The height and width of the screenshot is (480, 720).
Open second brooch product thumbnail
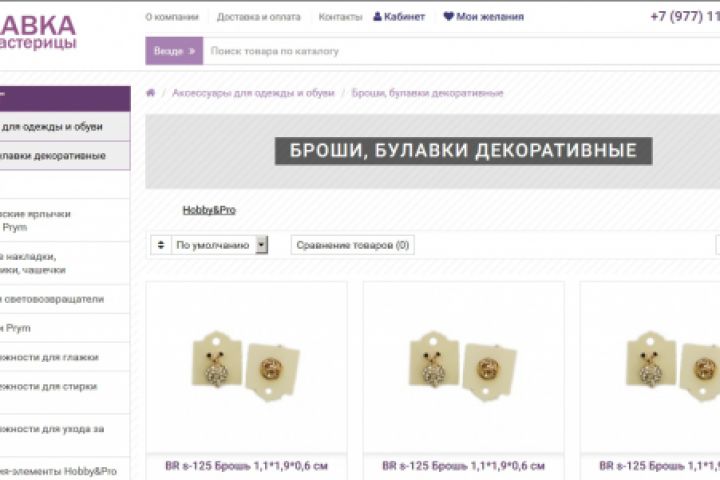click(464, 367)
